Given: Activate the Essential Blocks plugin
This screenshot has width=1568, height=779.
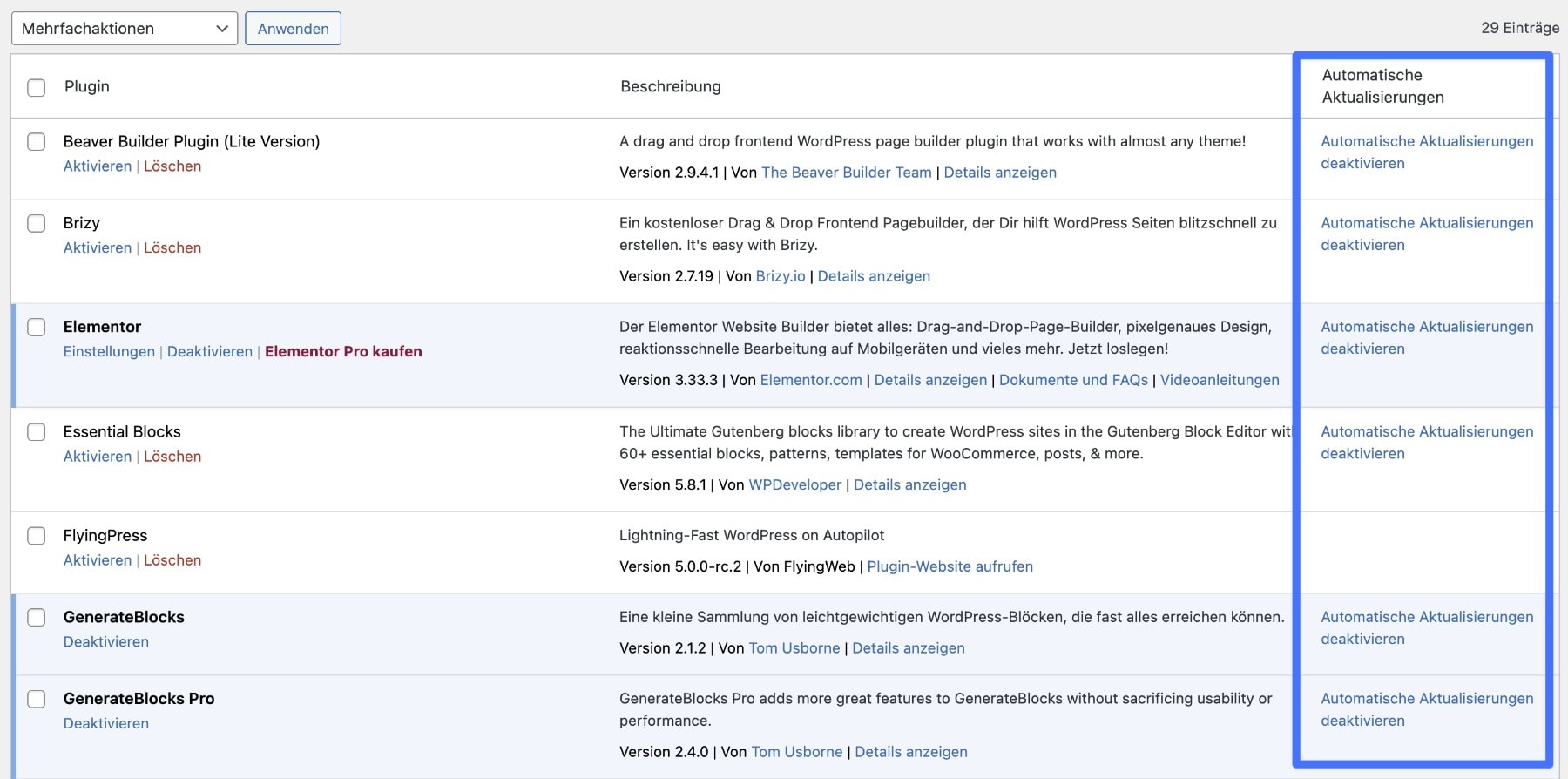Looking at the screenshot, I should point(98,457).
